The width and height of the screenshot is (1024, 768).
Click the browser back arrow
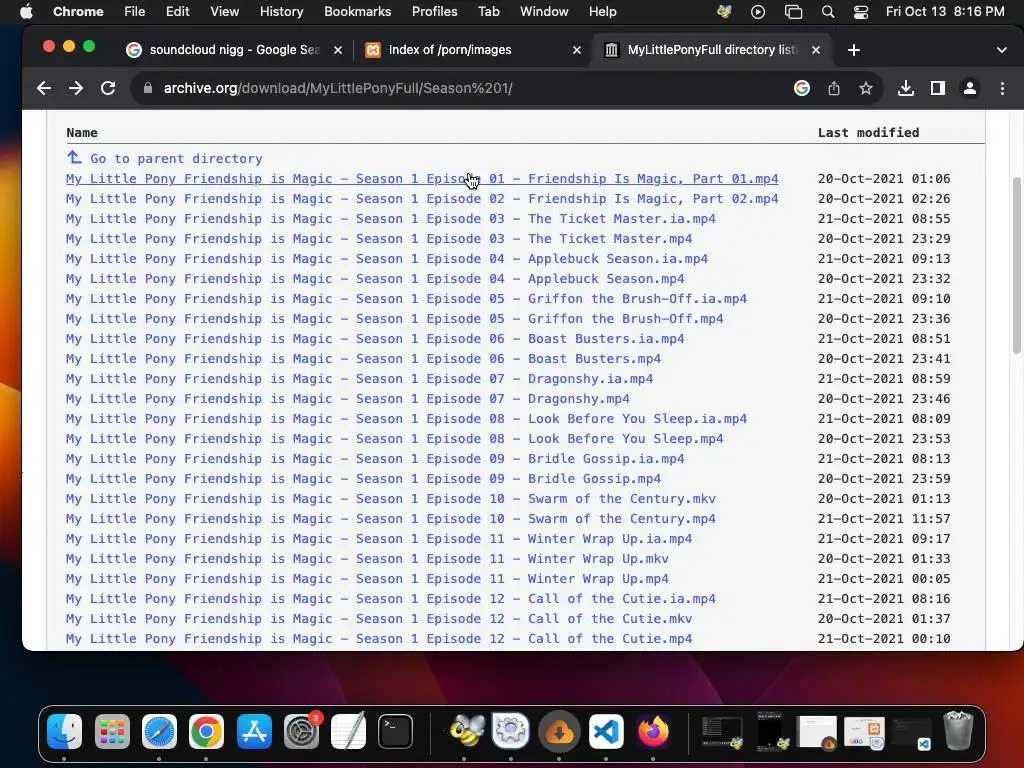[x=44, y=88]
